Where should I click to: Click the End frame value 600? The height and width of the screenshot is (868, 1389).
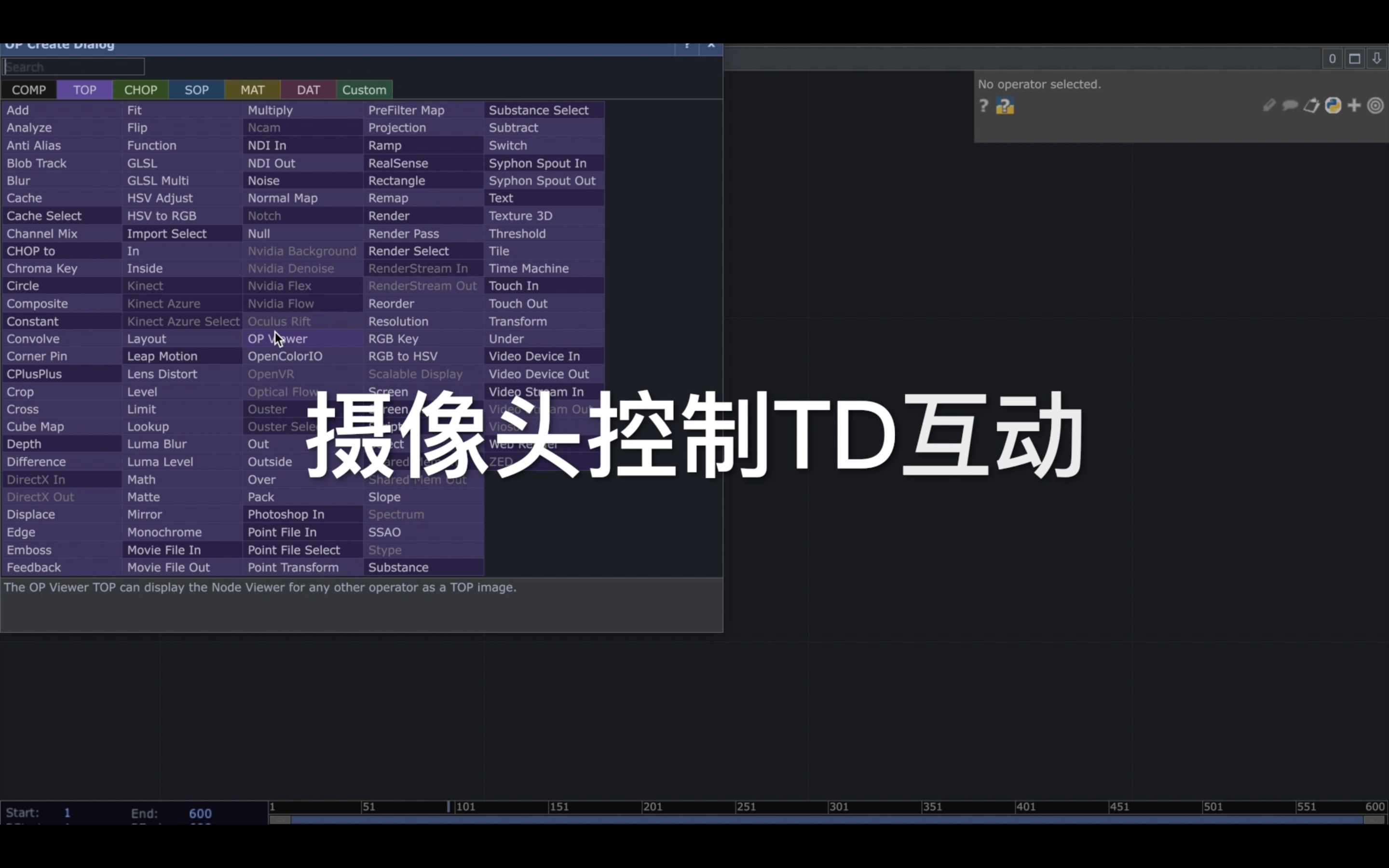(x=200, y=814)
